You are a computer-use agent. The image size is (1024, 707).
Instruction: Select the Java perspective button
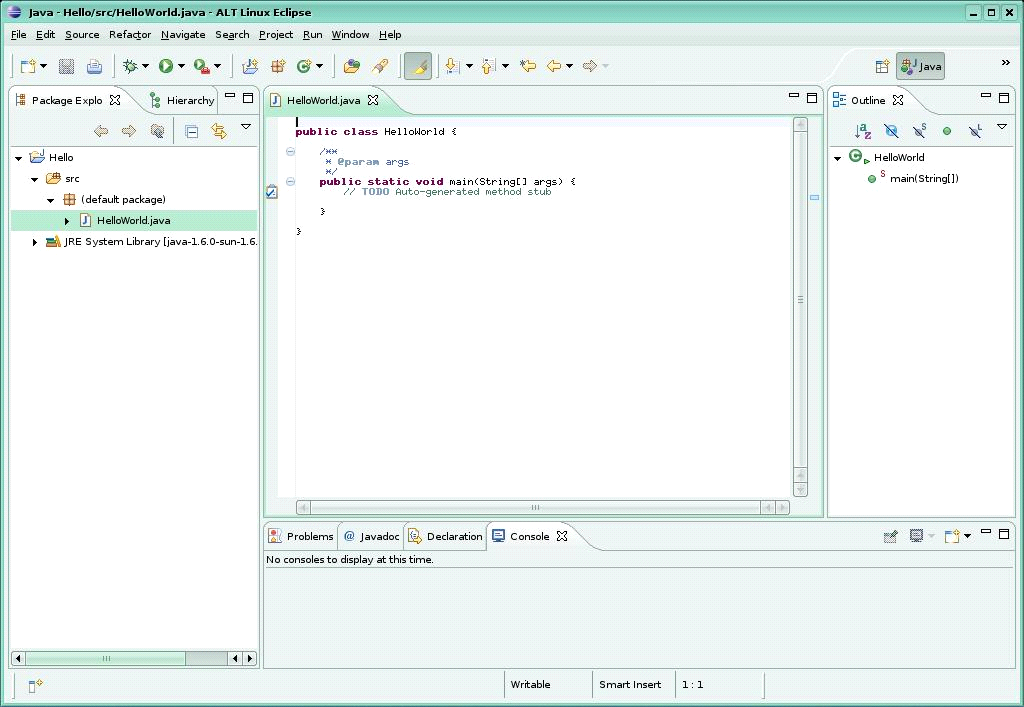click(x=920, y=66)
